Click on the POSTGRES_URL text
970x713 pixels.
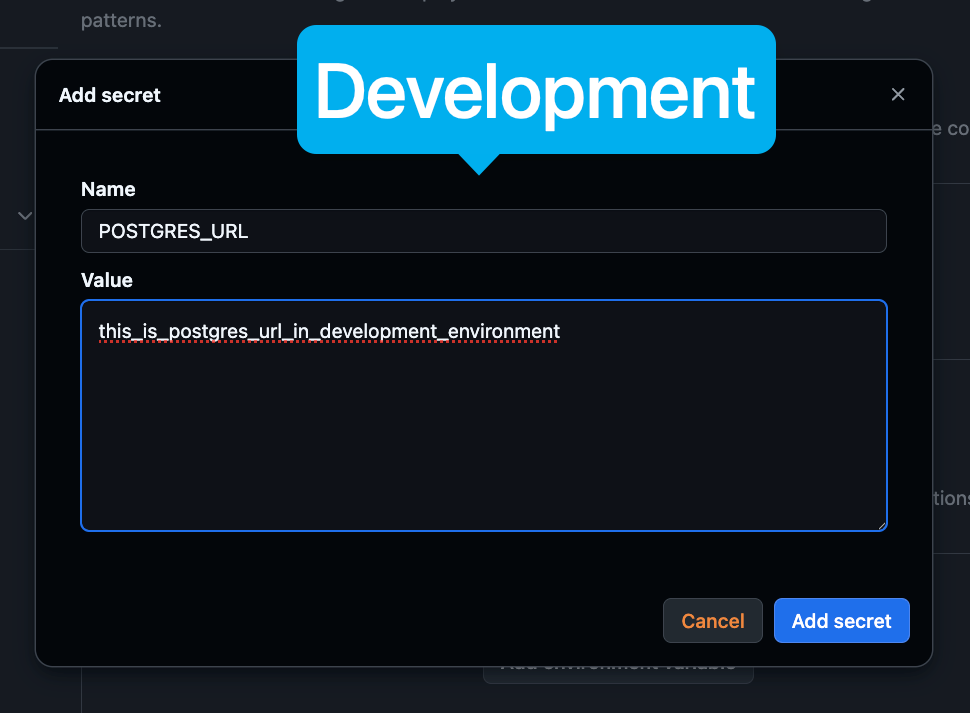click(173, 231)
